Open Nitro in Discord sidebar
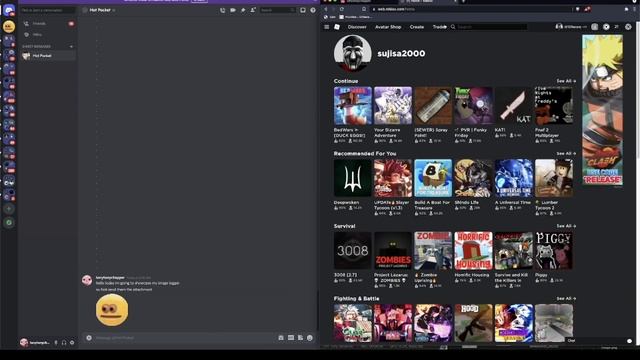 [x=48, y=35]
